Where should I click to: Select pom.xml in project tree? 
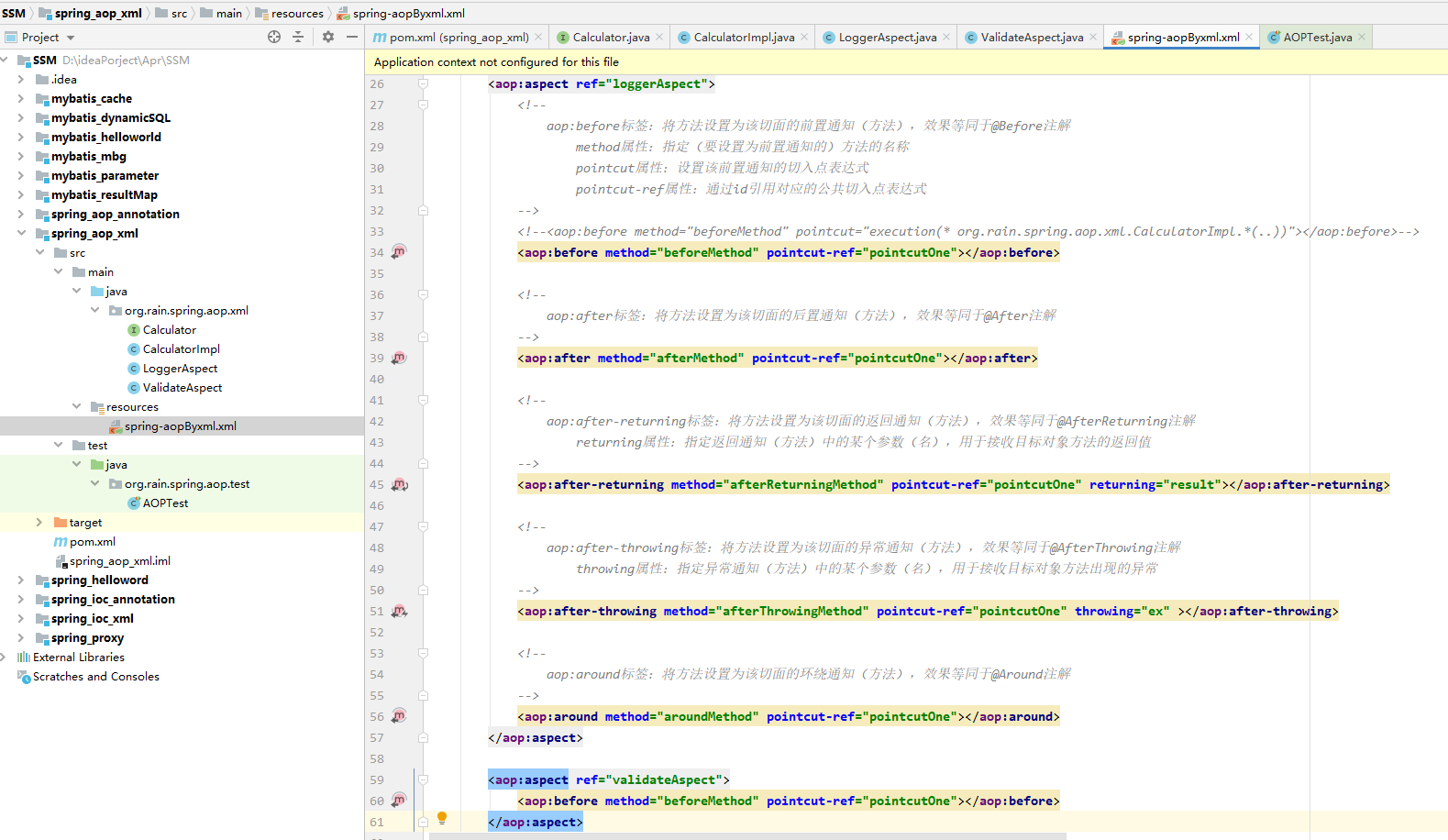pyautogui.click(x=93, y=542)
